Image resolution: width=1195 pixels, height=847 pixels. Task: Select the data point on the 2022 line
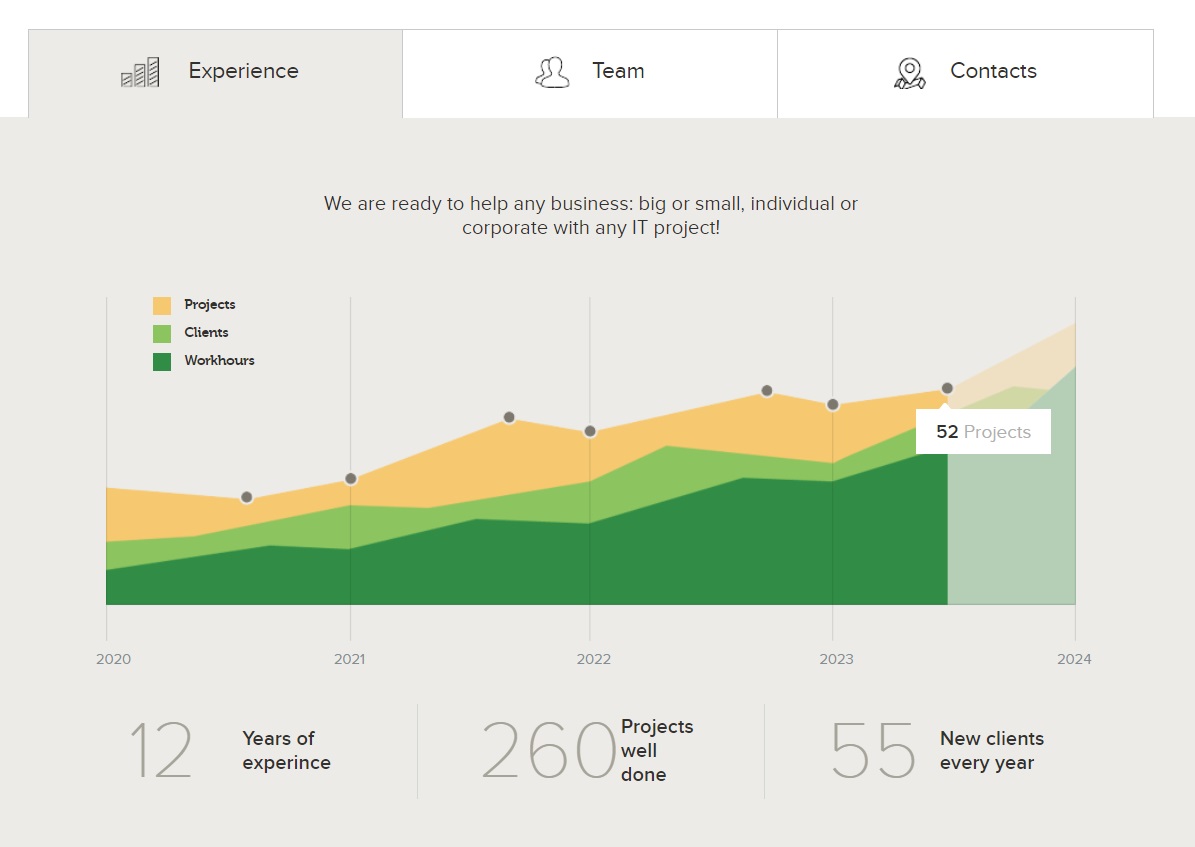pos(590,432)
